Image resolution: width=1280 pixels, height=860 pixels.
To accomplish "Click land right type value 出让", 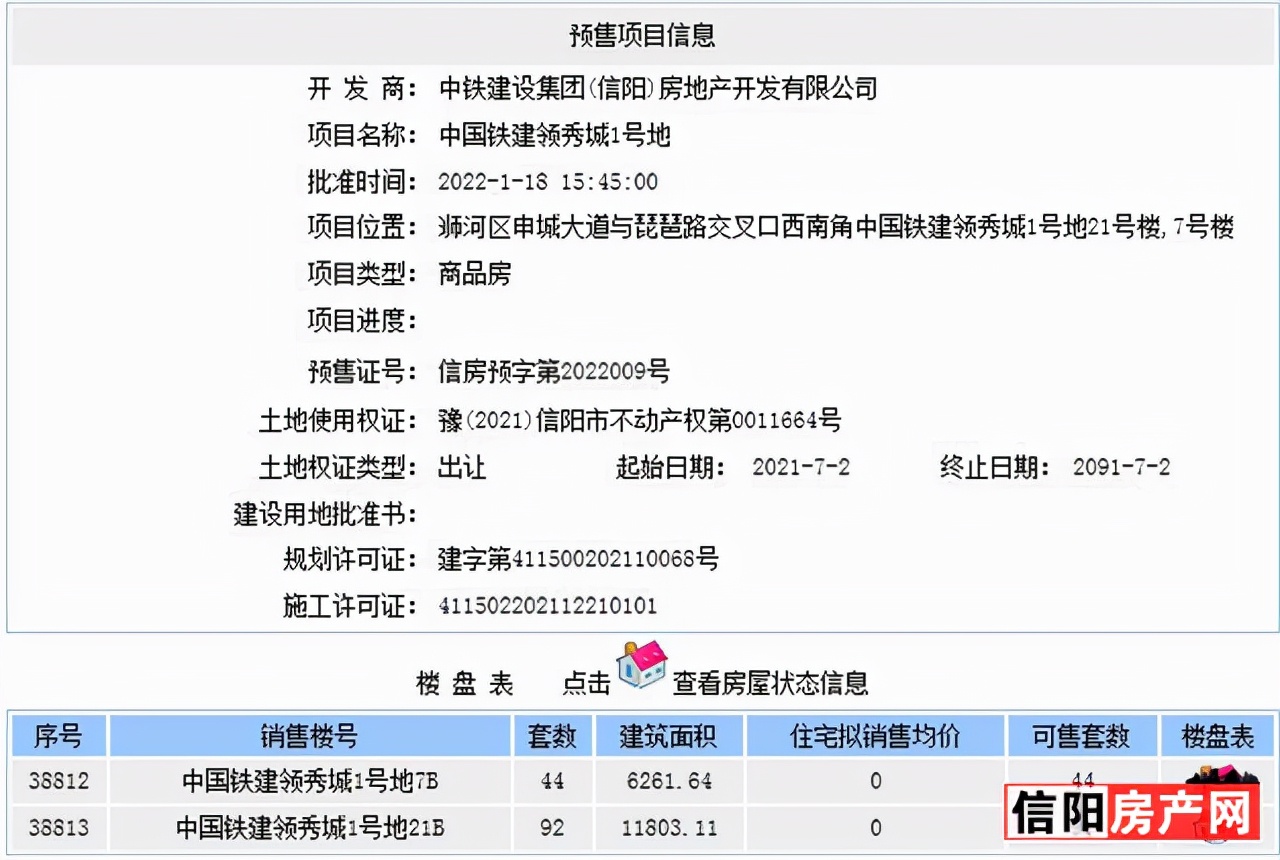I will pyautogui.click(x=463, y=467).
